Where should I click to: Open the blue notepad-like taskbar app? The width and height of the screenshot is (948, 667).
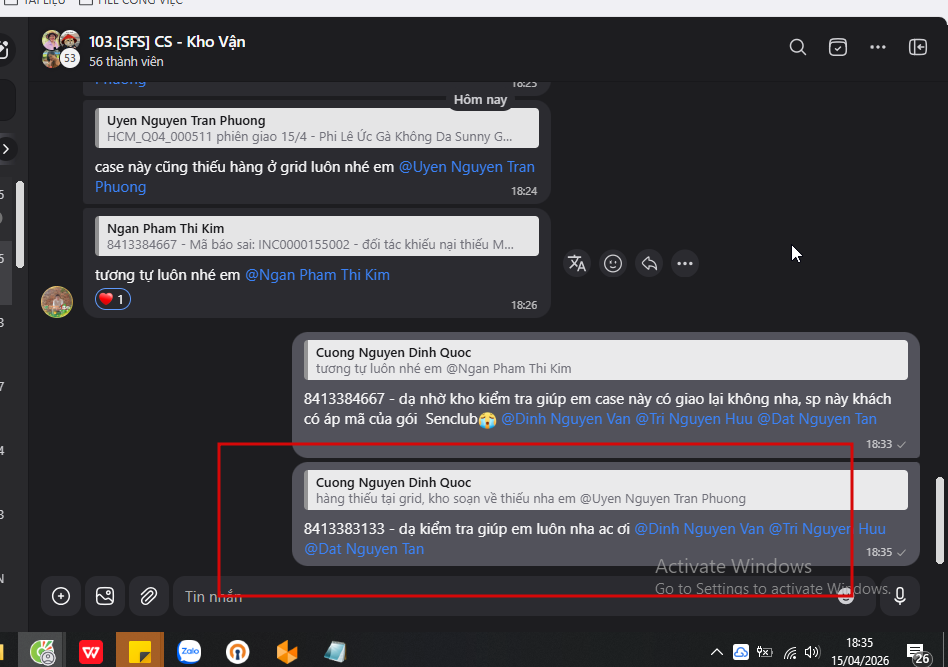[335, 652]
